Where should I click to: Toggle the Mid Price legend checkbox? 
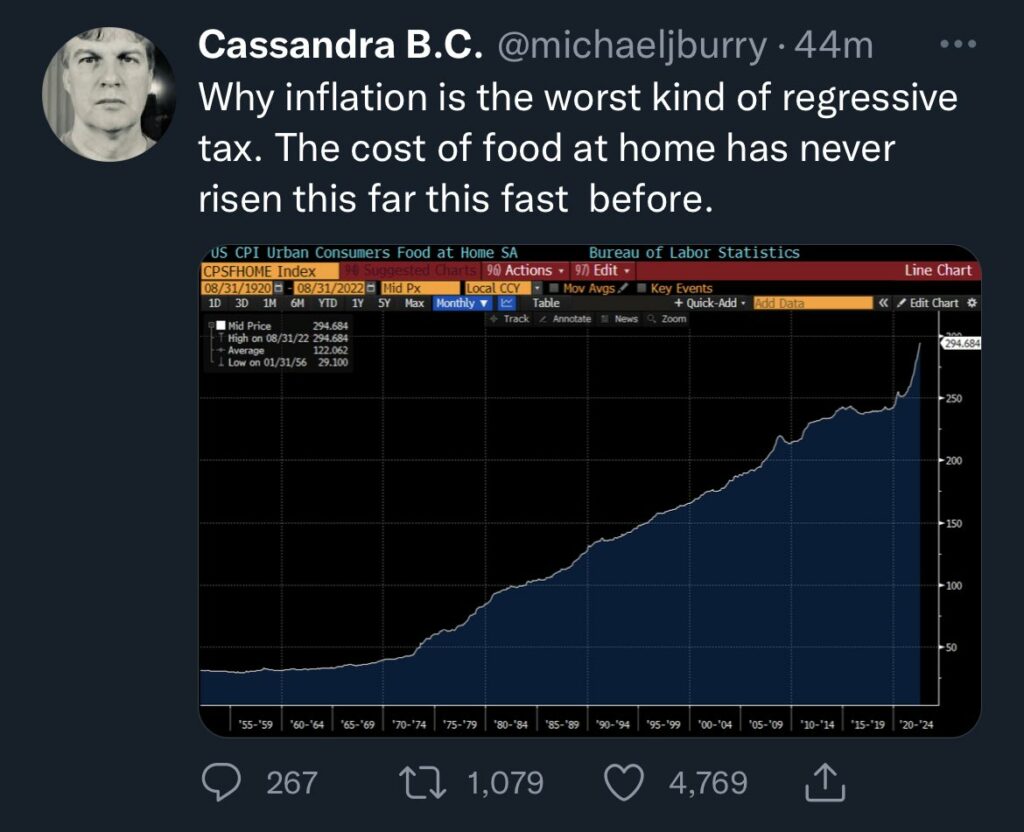[x=221, y=326]
